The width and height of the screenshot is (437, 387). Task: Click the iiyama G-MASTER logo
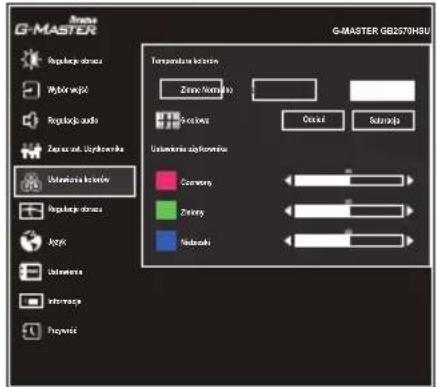[x=56, y=26]
